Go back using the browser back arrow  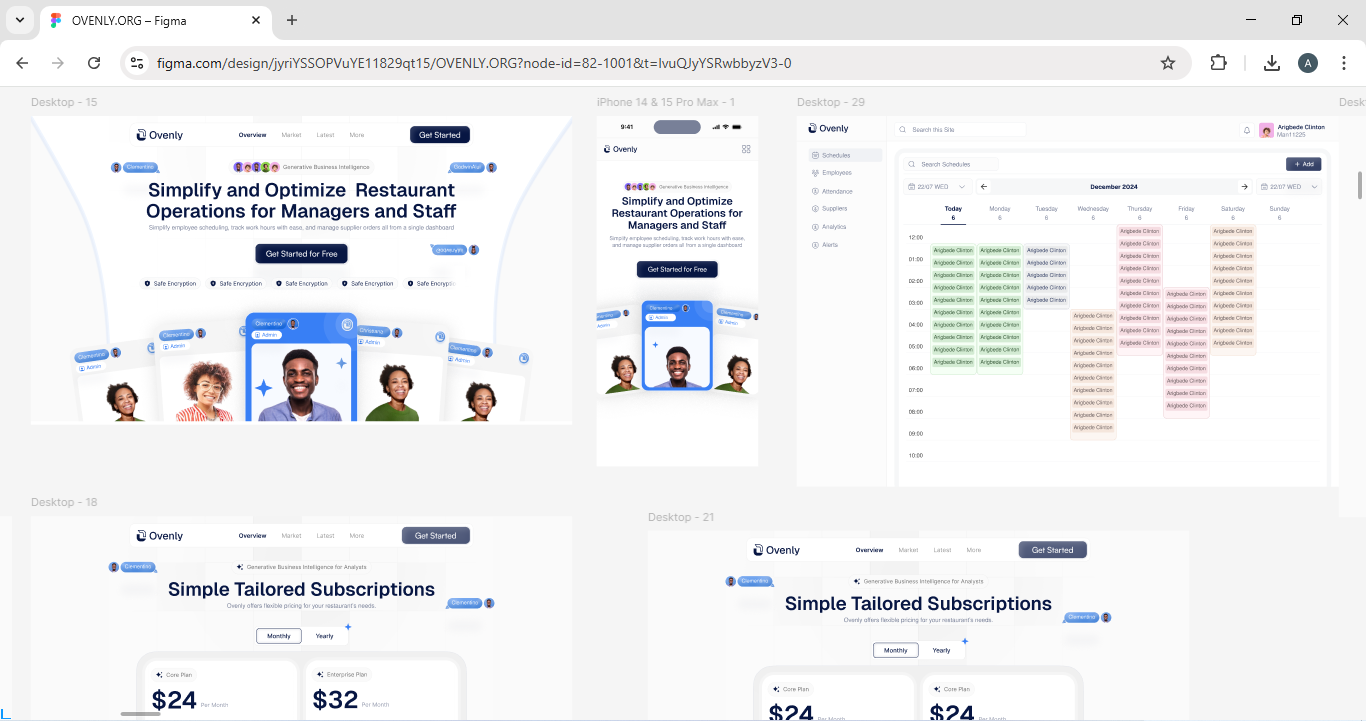click(x=22, y=63)
